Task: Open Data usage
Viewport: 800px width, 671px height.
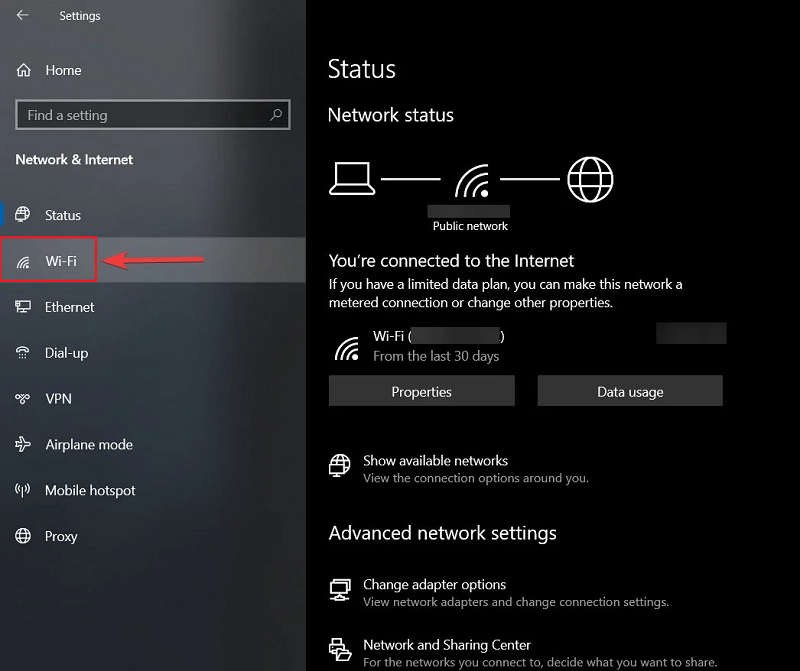Action: tap(630, 392)
